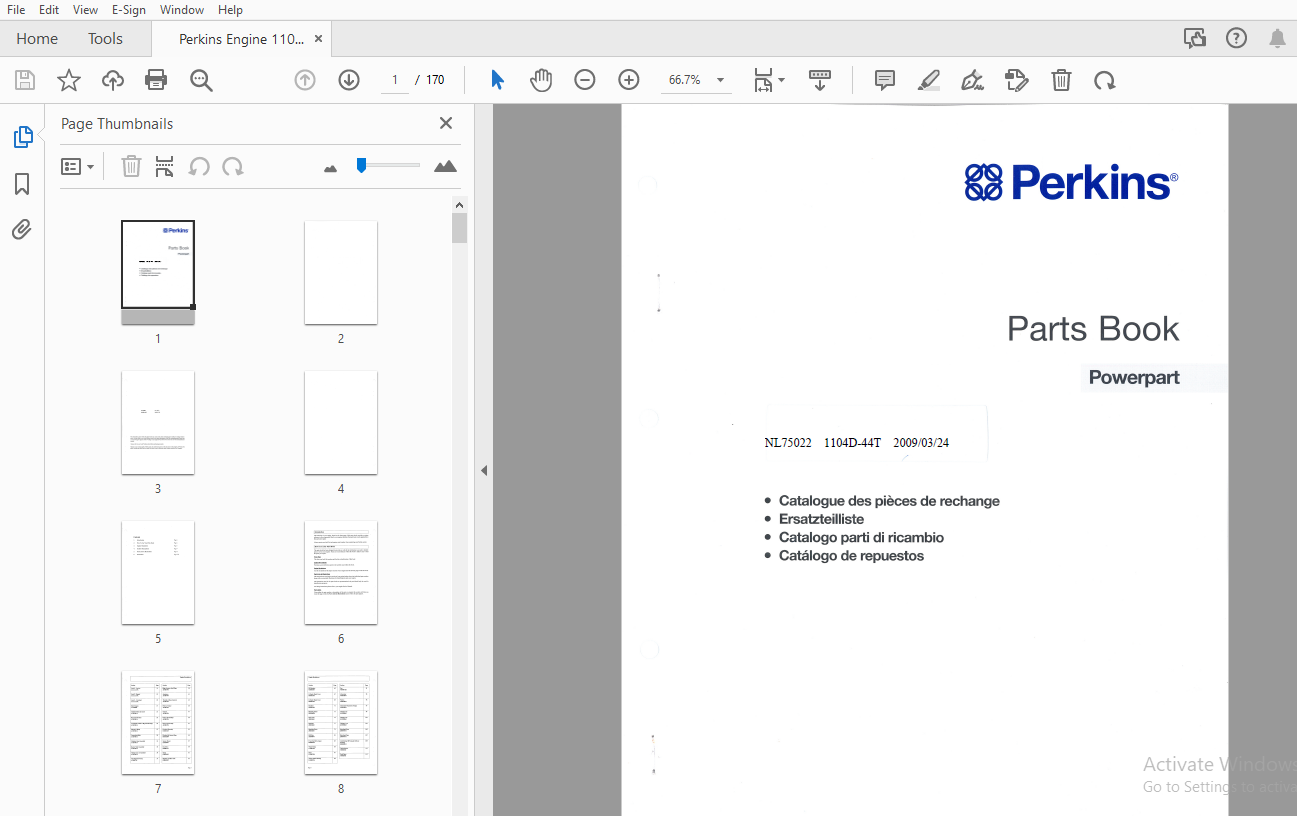This screenshot has width=1297, height=816.
Task: Enlarge thumbnail size large mountains icon
Action: coord(446,166)
